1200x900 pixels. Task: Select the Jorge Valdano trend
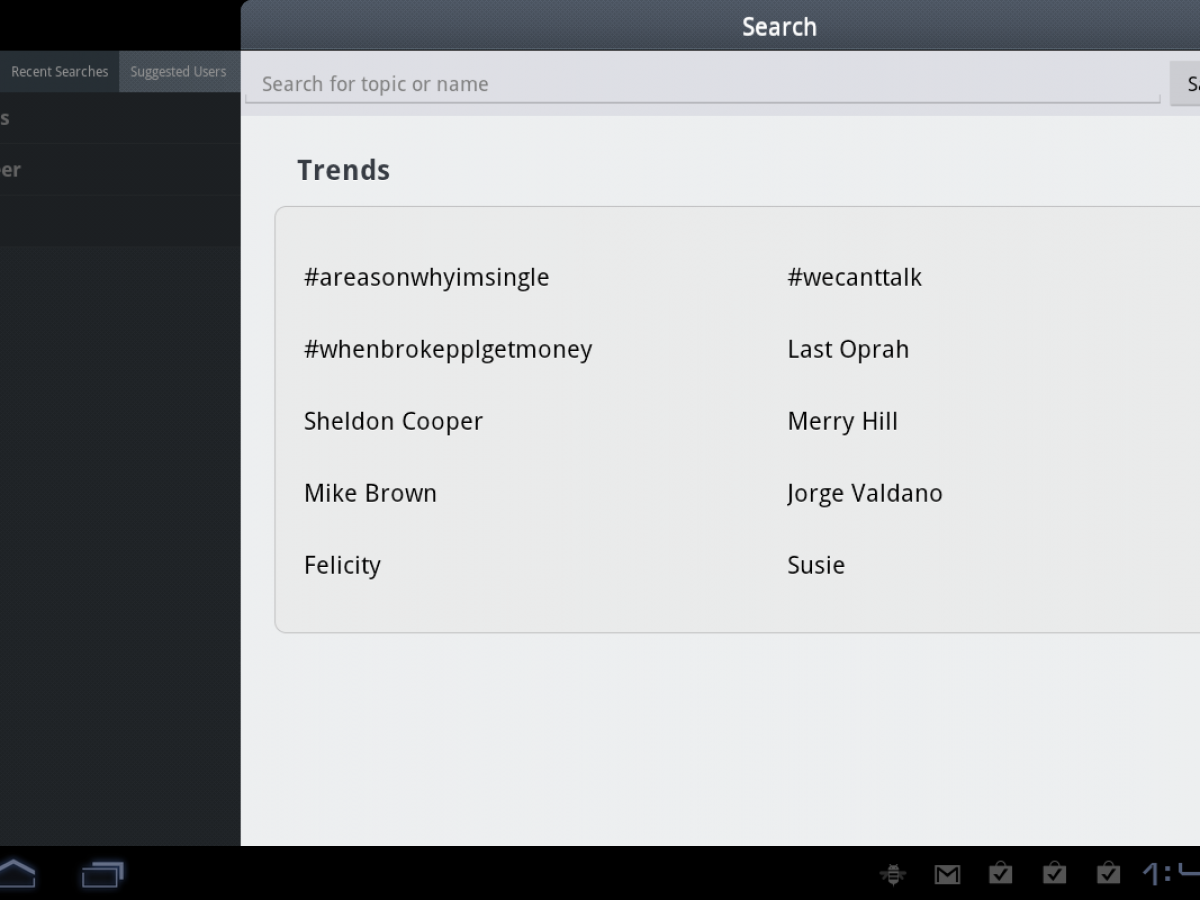[x=864, y=493]
